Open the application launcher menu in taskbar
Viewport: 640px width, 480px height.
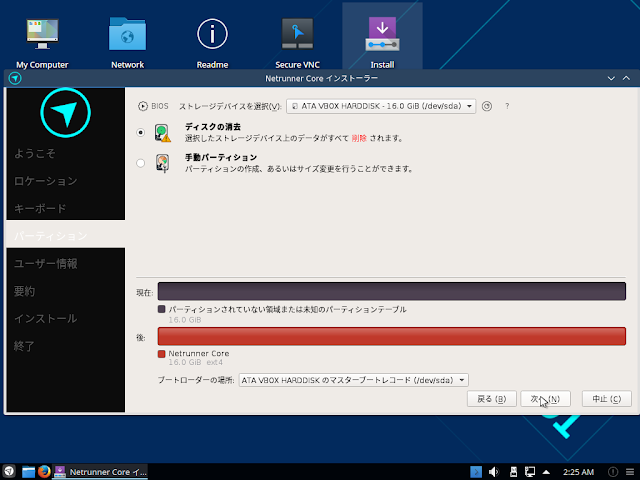pos(9,471)
